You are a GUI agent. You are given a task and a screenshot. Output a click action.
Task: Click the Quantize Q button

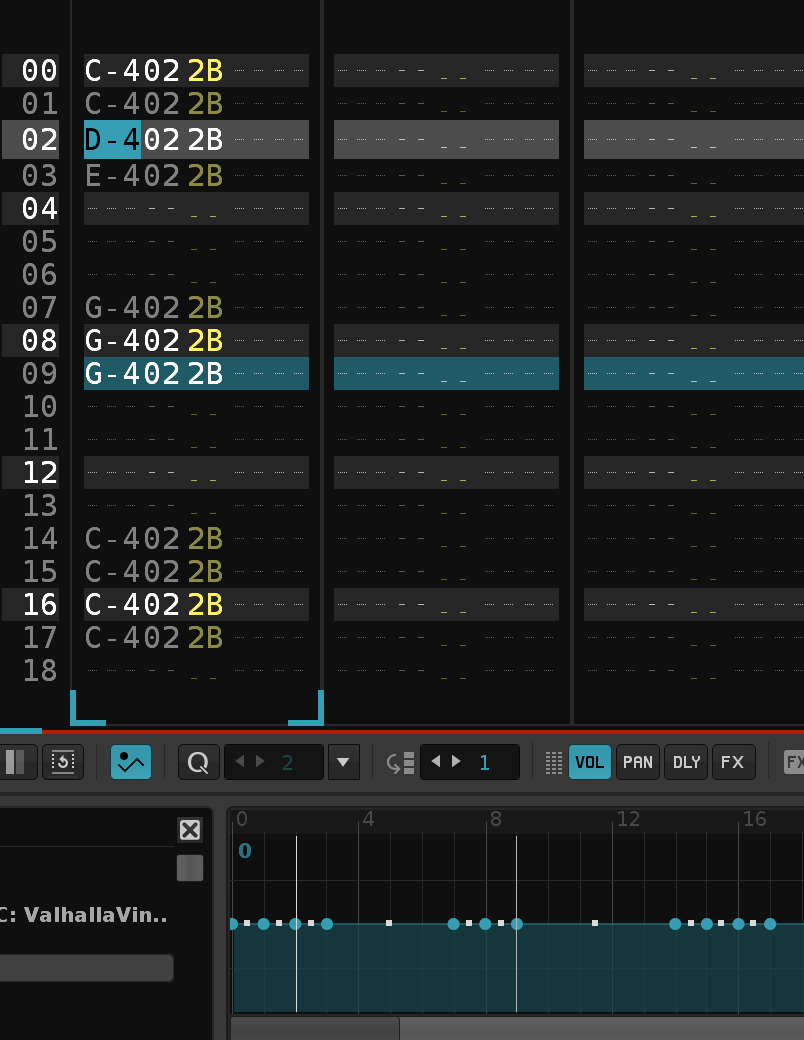[x=198, y=762]
